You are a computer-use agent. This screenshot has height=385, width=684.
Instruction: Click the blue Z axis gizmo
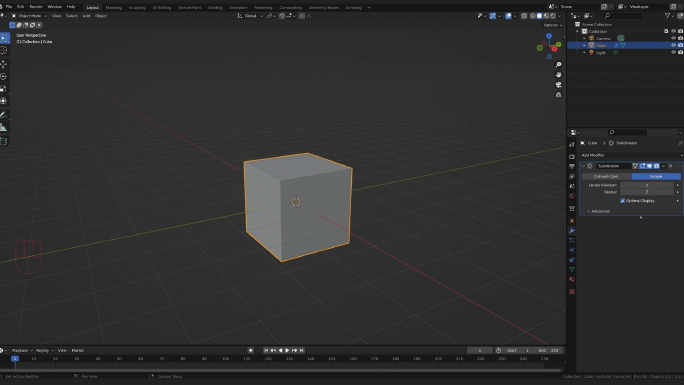point(549,36)
